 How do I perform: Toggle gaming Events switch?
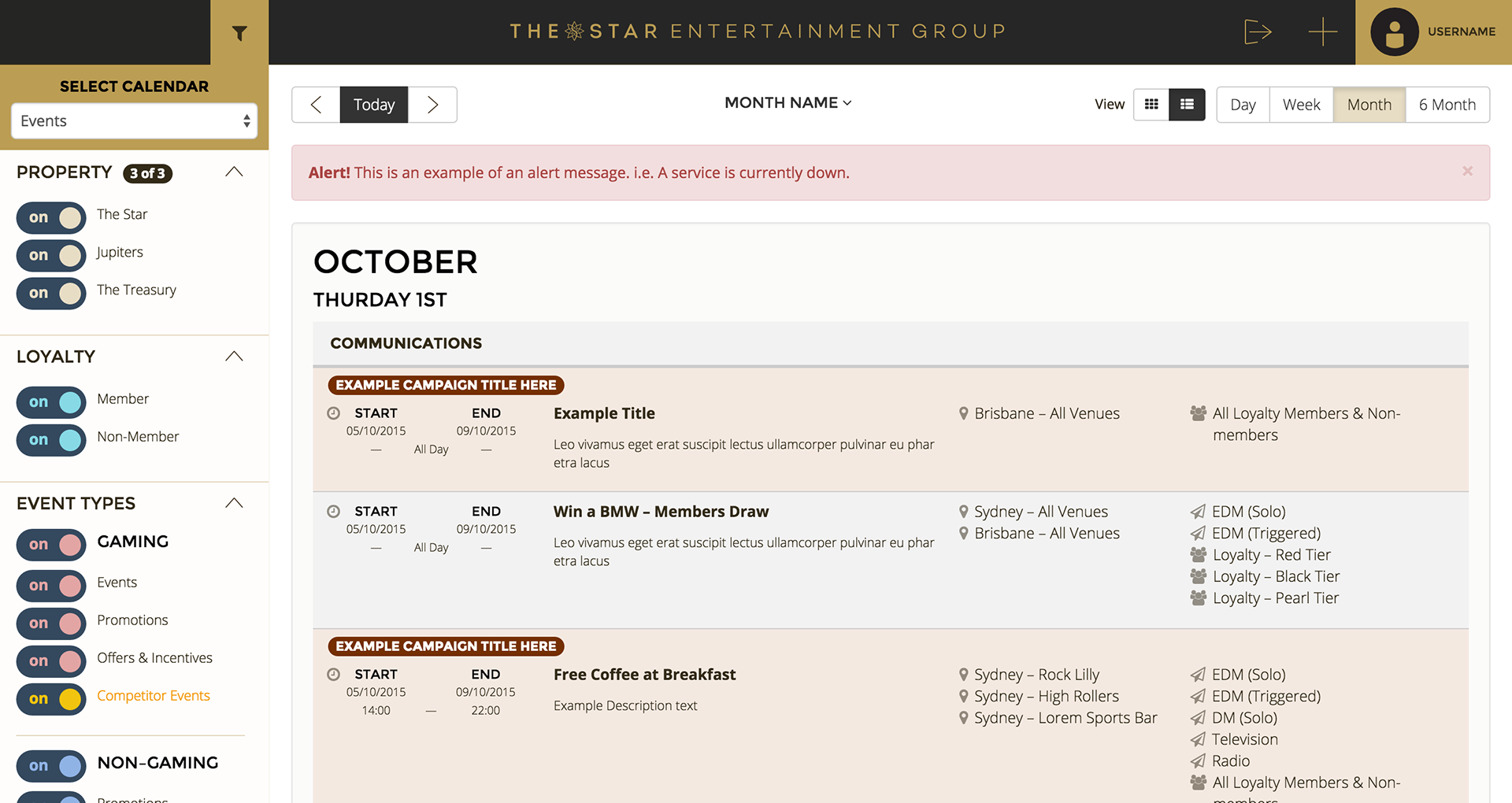coord(51,586)
